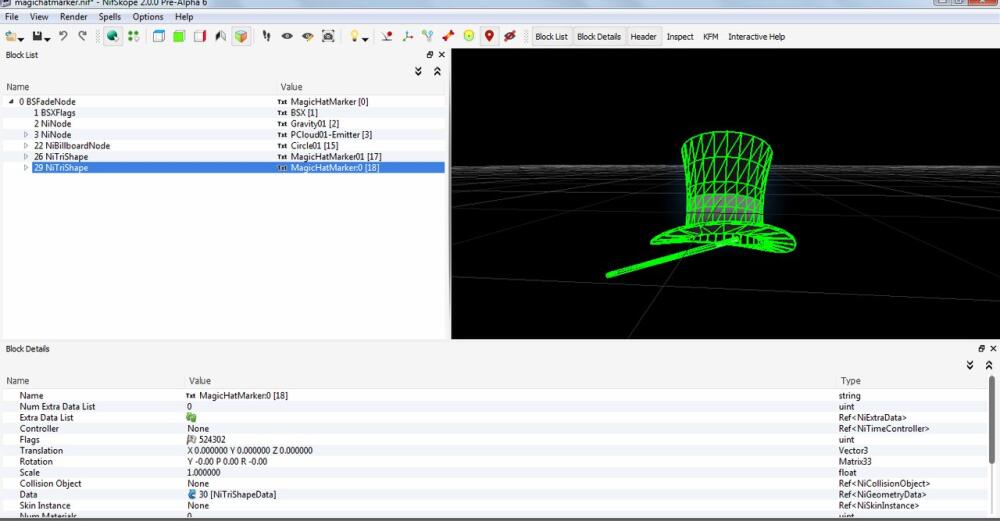Click the solid green cube view icon
Viewport: 1000px width, 521px height.
click(x=179, y=36)
